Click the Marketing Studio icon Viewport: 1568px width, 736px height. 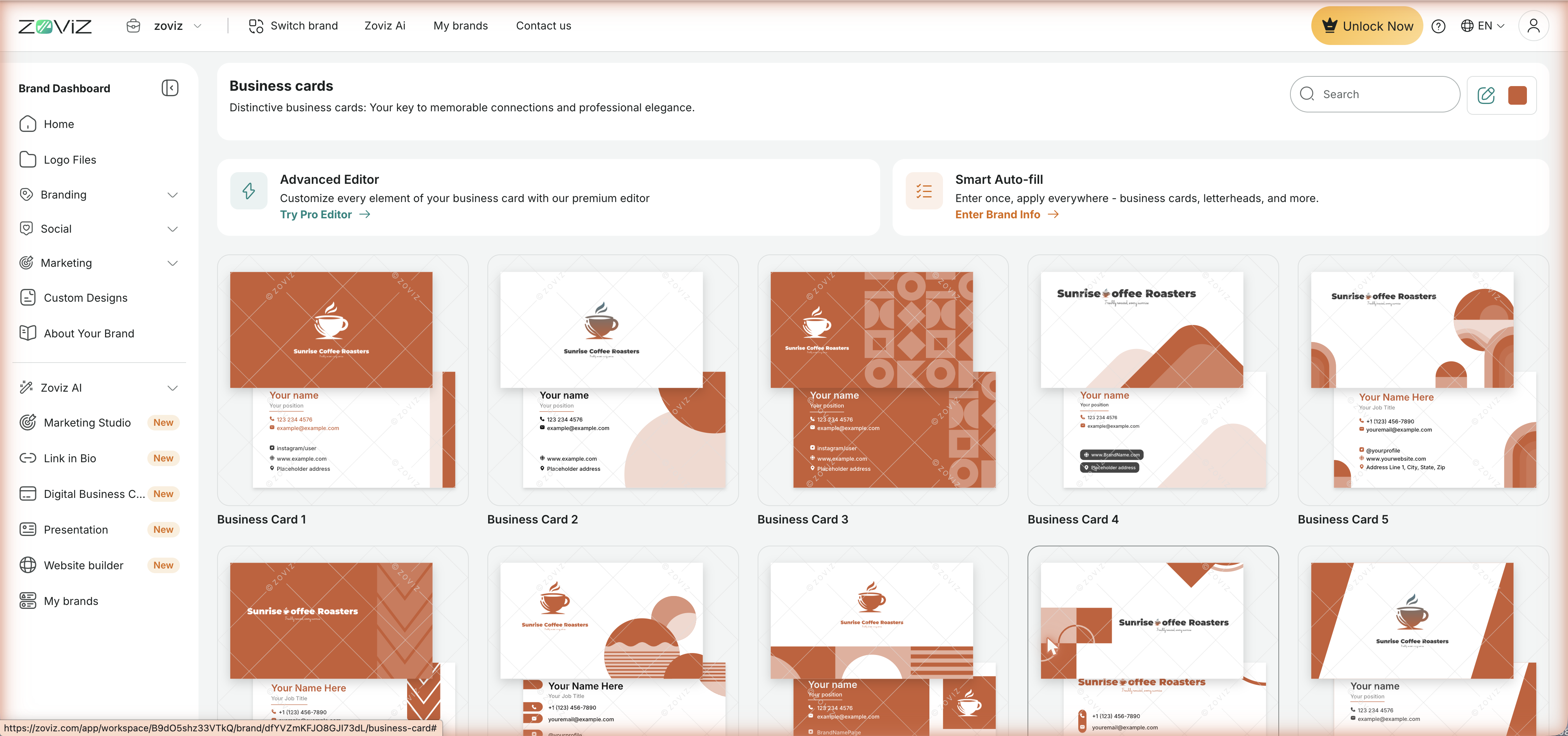click(28, 423)
